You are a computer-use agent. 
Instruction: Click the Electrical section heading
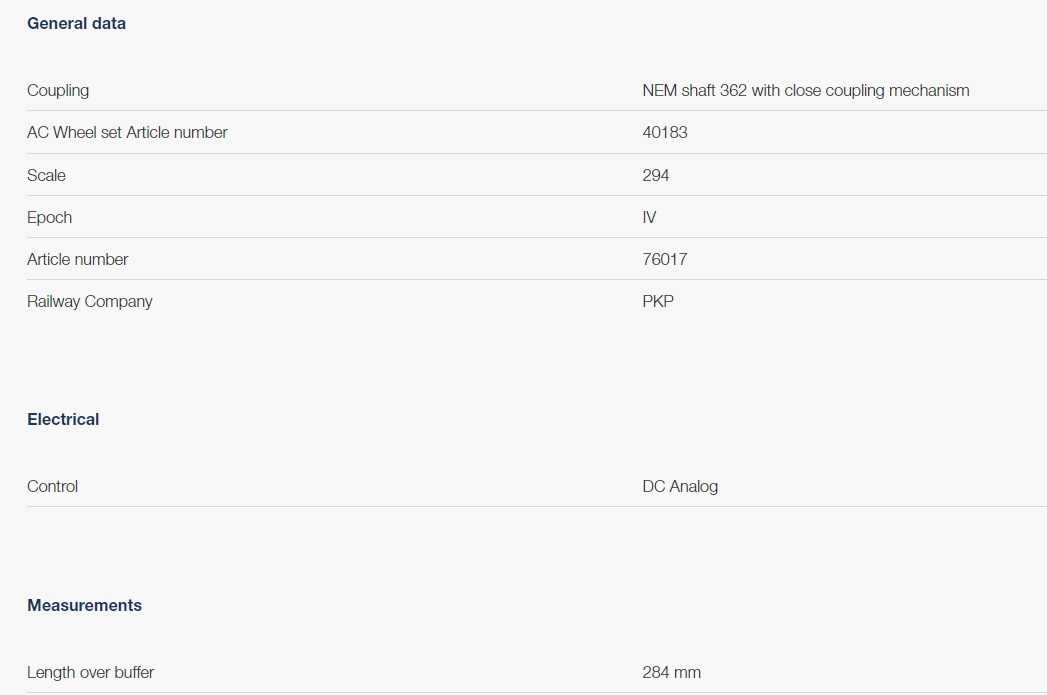coord(63,419)
